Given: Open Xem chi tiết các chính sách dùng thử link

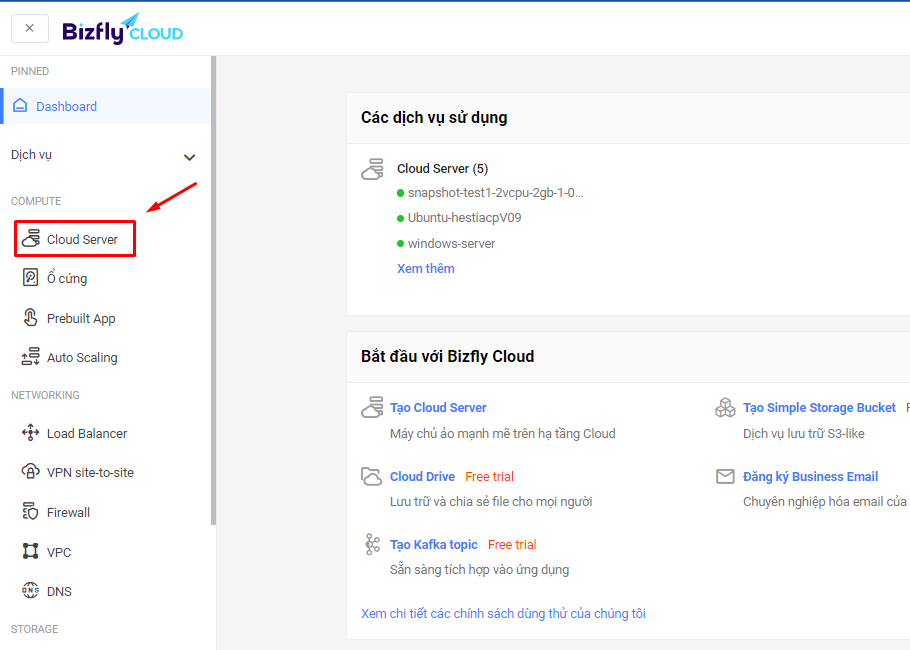Looking at the screenshot, I should (x=503, y=613).
